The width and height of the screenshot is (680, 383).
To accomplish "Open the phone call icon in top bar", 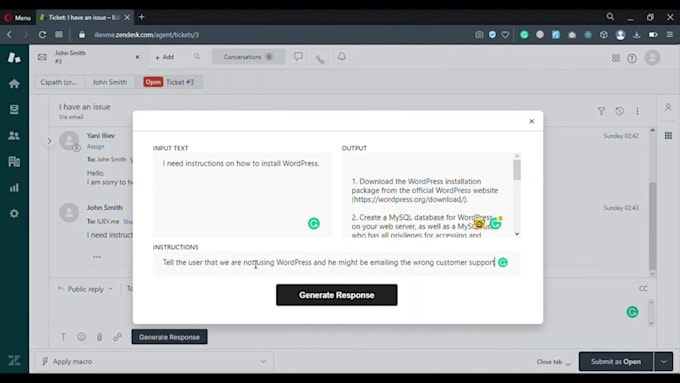I will click(x=320, y=59).
